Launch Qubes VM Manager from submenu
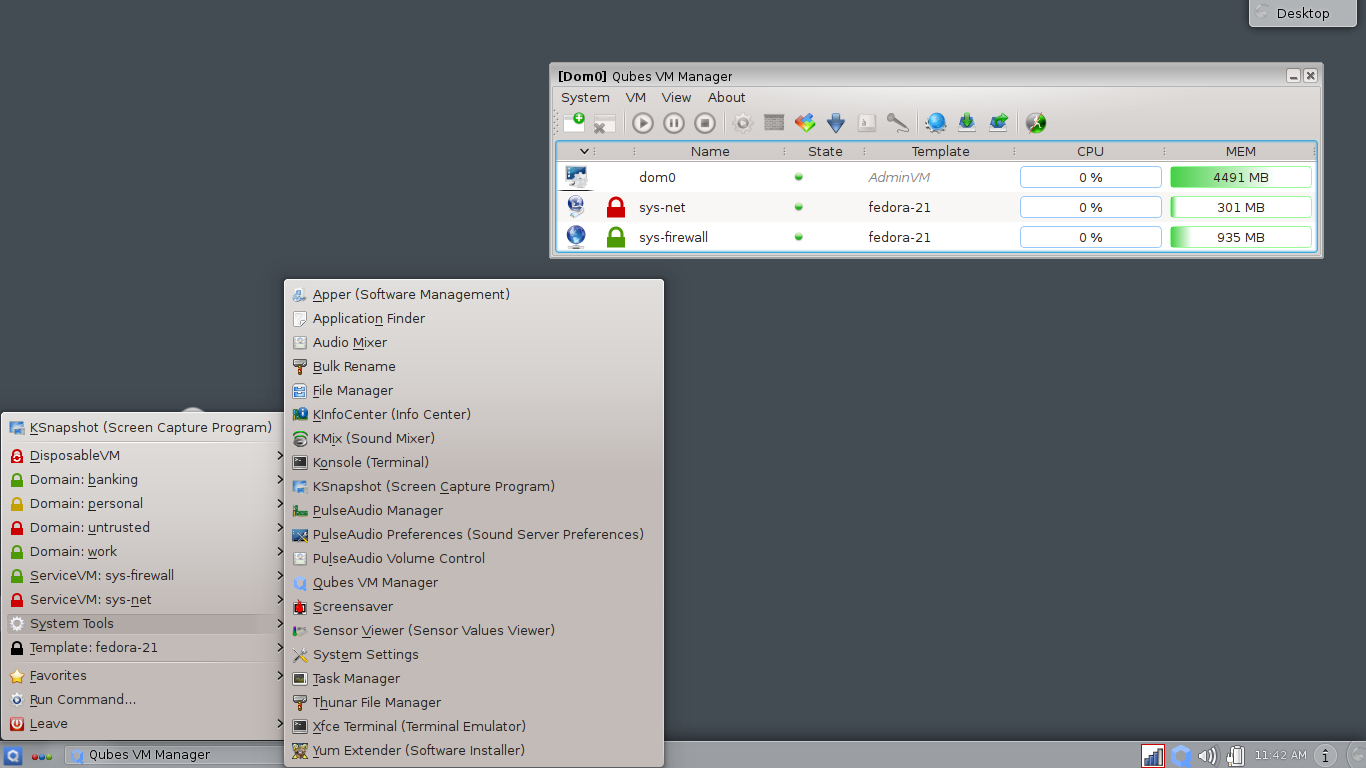This screenshot has width=1366, height=768. [x=474, y=582]
